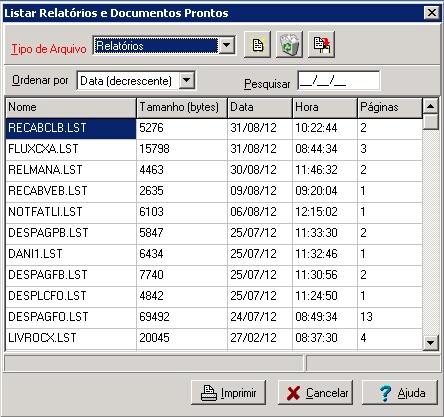
Task: Click the new document icon with sparkle
Action: point(257,45)
